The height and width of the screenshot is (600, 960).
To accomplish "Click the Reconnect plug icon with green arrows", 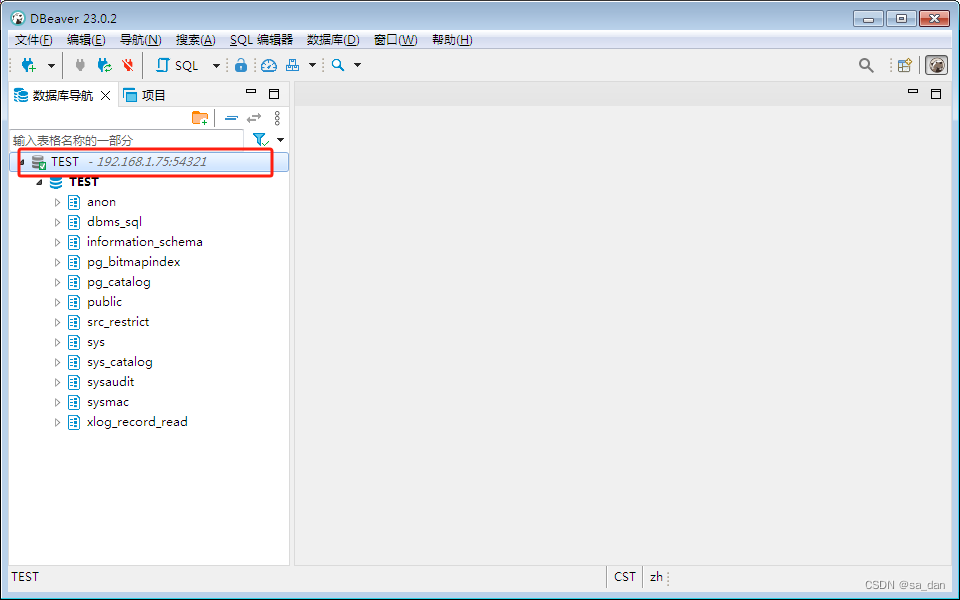I will point(105,65).
